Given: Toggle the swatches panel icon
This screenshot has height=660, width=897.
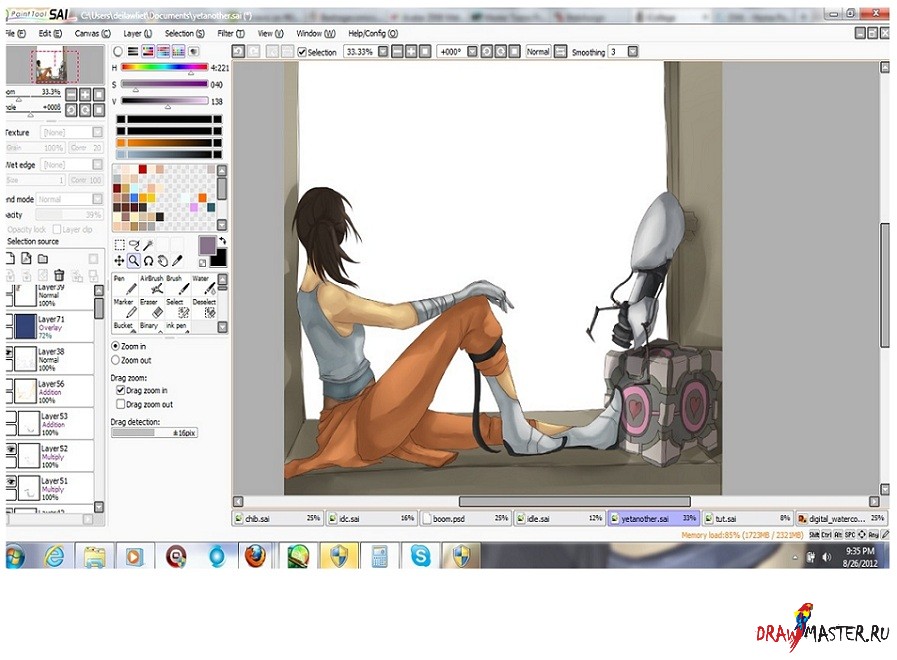Looking at the screenshot, I should pyautogui.click(x=178, y=51).
